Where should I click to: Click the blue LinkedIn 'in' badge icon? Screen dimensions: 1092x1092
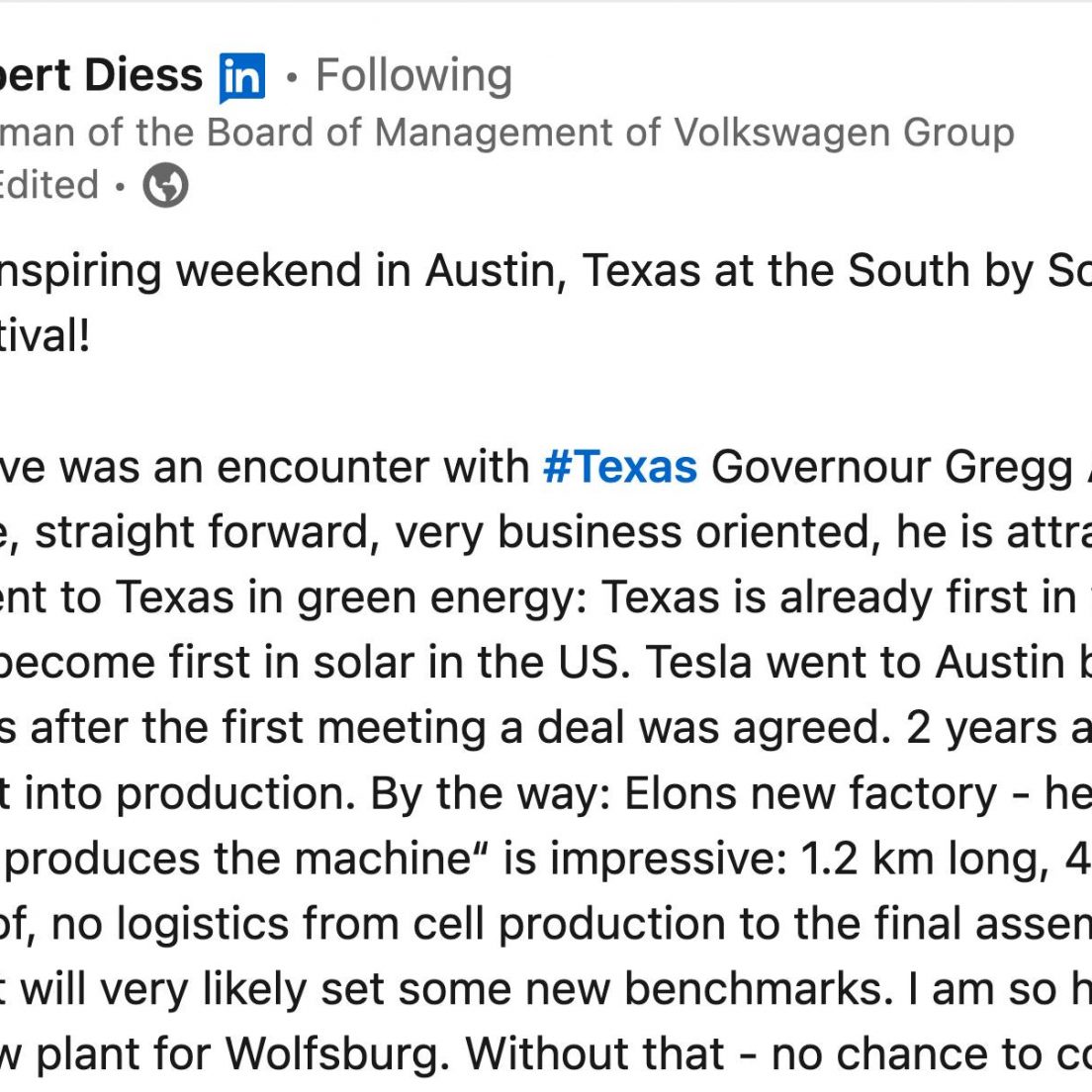pyautogui.click(x=241, y=77)
